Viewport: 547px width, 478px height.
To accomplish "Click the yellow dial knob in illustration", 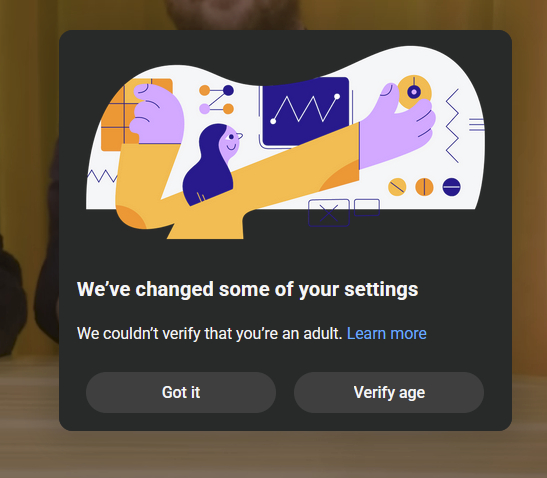I will (414, 91).
